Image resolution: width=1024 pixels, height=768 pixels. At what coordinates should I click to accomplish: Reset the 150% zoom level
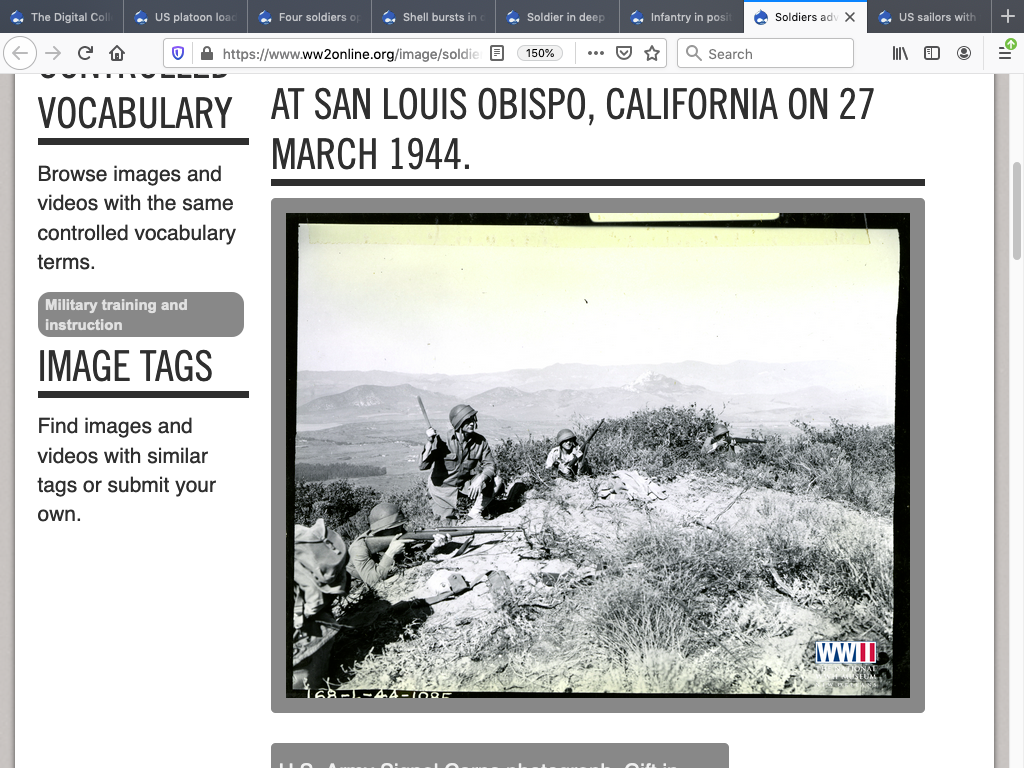click(540, 54)
